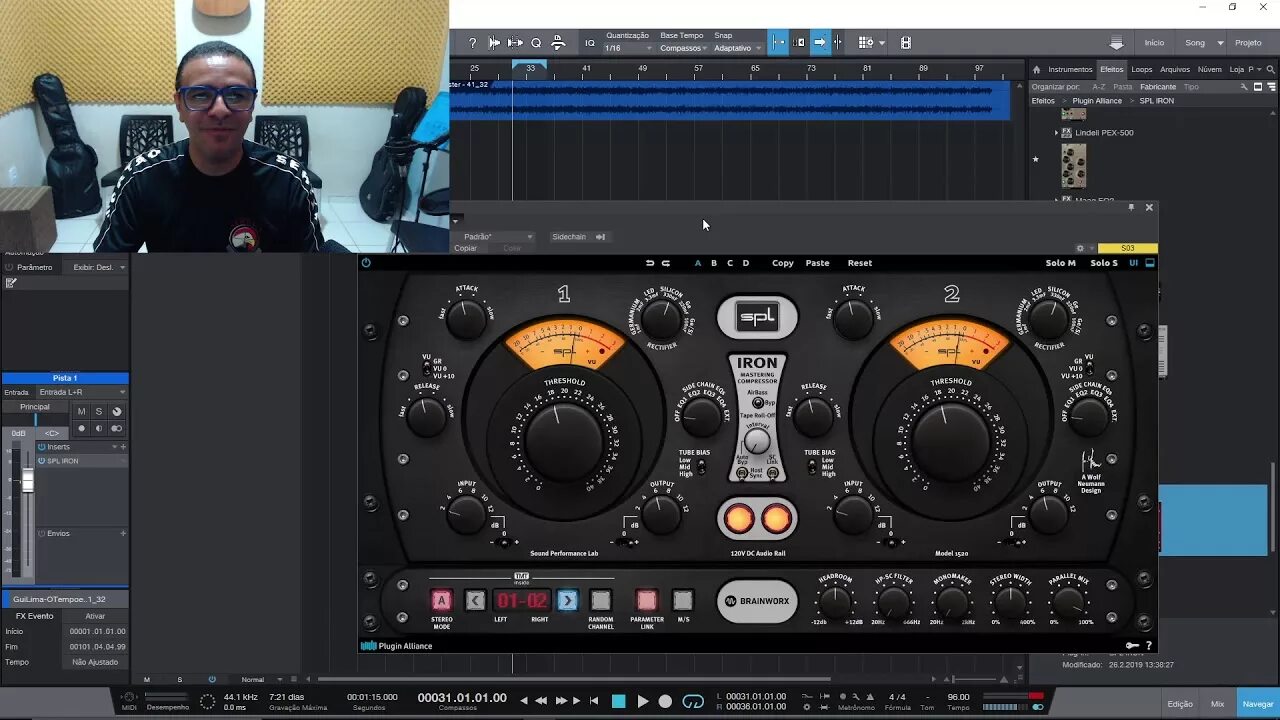This screenshot has width=1280, height=720.
Task: Click the record button in transport
Action: tap(666, 702)
